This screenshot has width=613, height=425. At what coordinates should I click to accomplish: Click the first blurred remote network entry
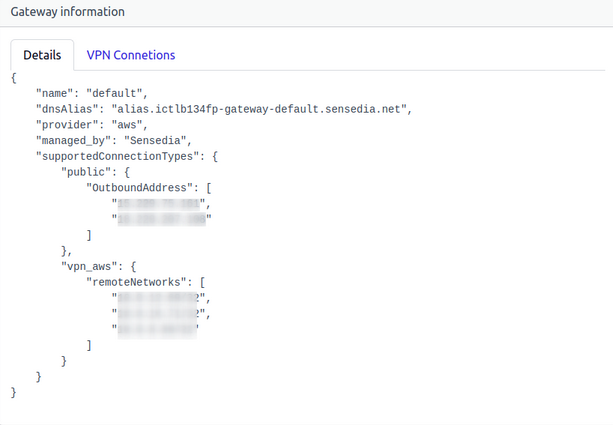pyautogui.click(x=160, y=298)
